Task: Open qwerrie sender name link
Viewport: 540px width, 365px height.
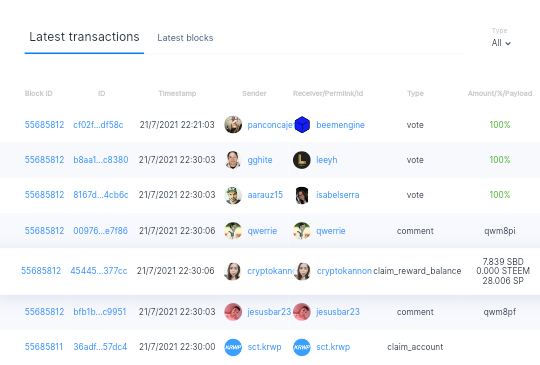Action: coord(262,231)
